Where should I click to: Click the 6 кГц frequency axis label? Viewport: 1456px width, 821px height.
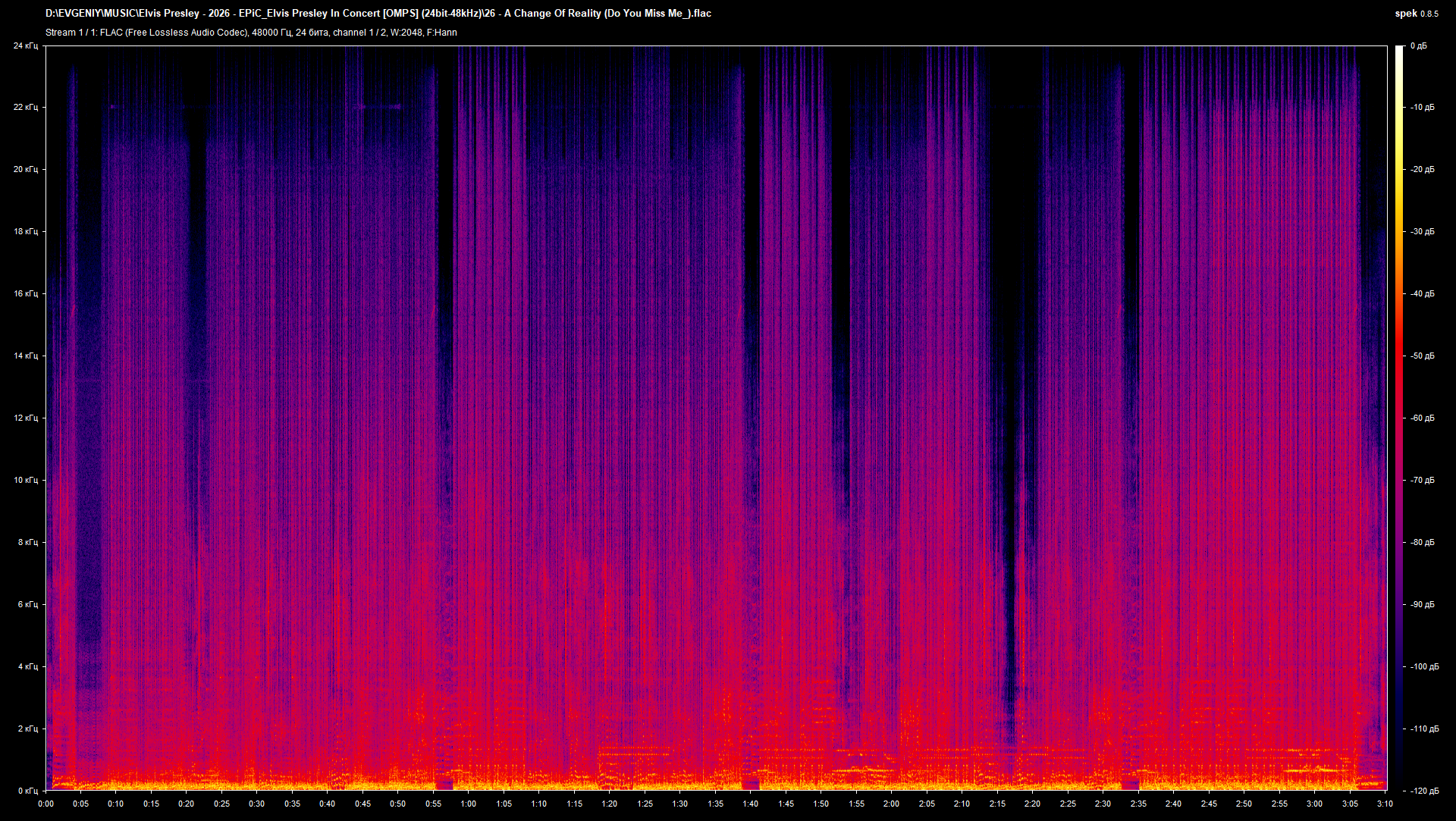coord(28,605)
